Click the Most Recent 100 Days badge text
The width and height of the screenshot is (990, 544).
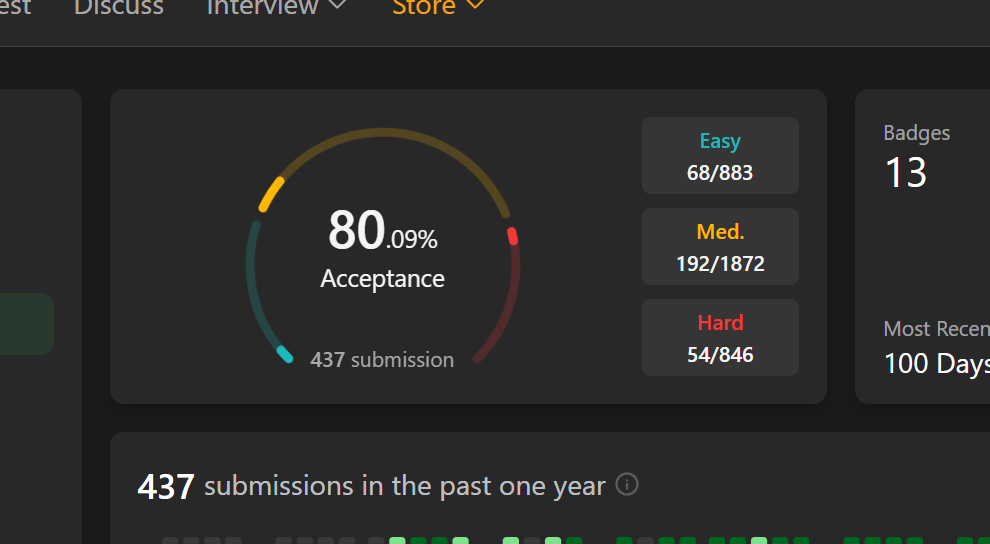pos(936,362)
